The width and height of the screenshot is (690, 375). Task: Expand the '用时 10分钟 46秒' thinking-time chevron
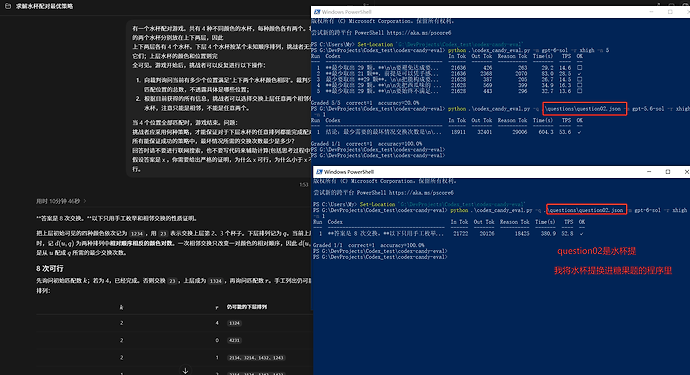click(x=85, y=201)
